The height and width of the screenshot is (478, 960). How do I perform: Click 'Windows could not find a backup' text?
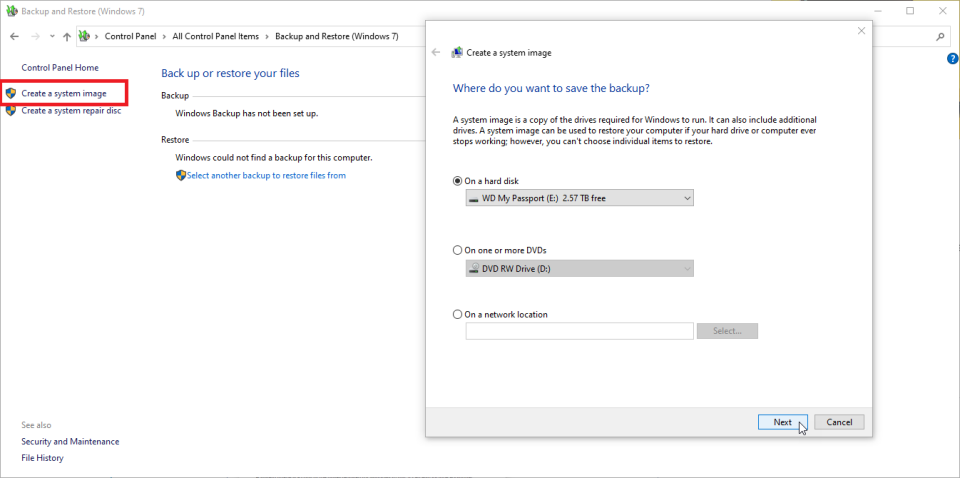[x=274, y=158]
